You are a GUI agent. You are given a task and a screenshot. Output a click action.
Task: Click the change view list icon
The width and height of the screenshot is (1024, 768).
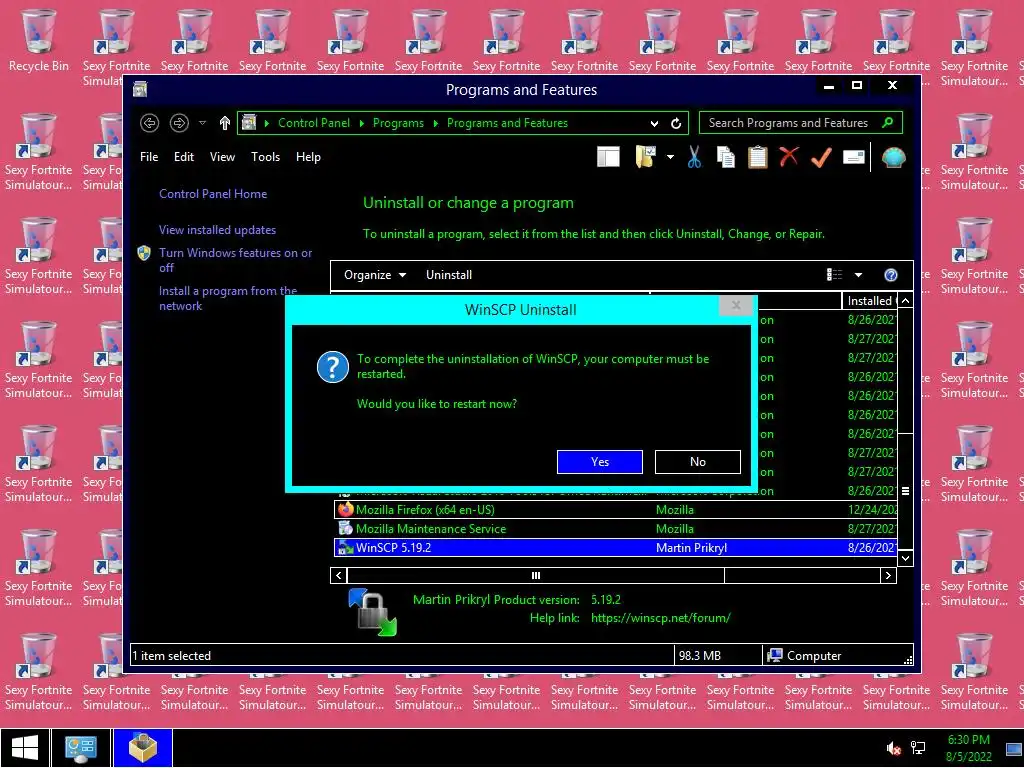(x=835, y=275)
